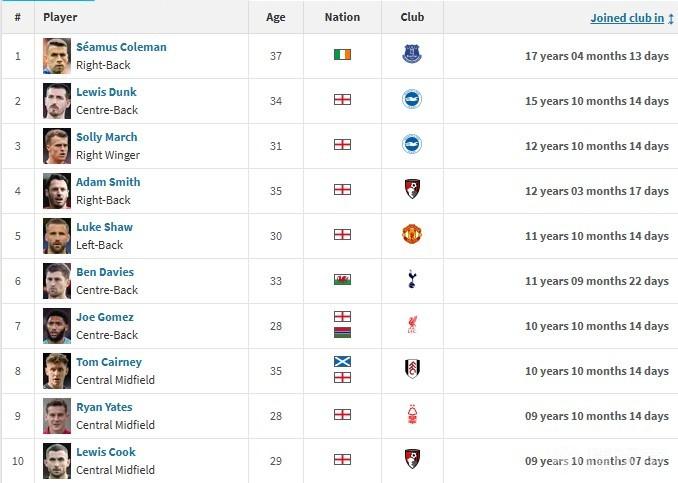This screenshot has width=678, height=483.
Task: Sort by the Joined club in column
Action: coord(627,18)
